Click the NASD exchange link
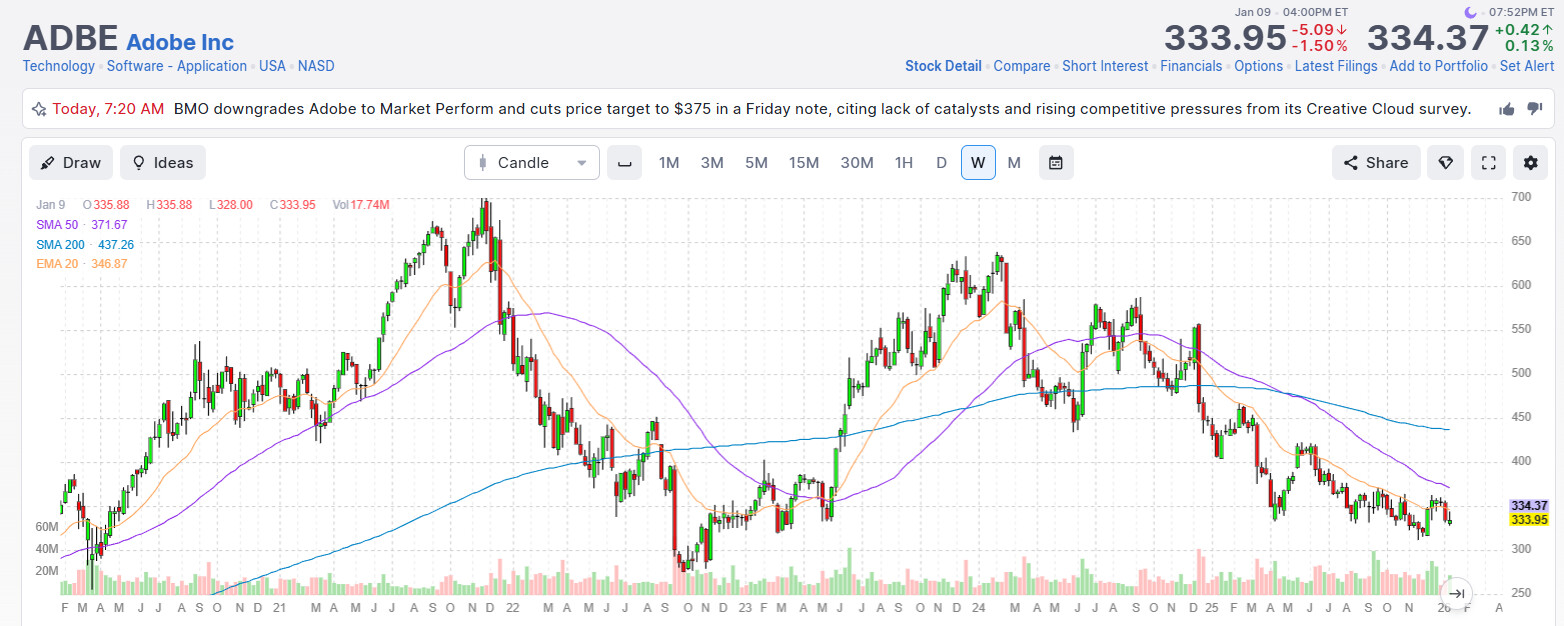The width and height of the screenshot is (1564, 626). (x=316, y=66)
